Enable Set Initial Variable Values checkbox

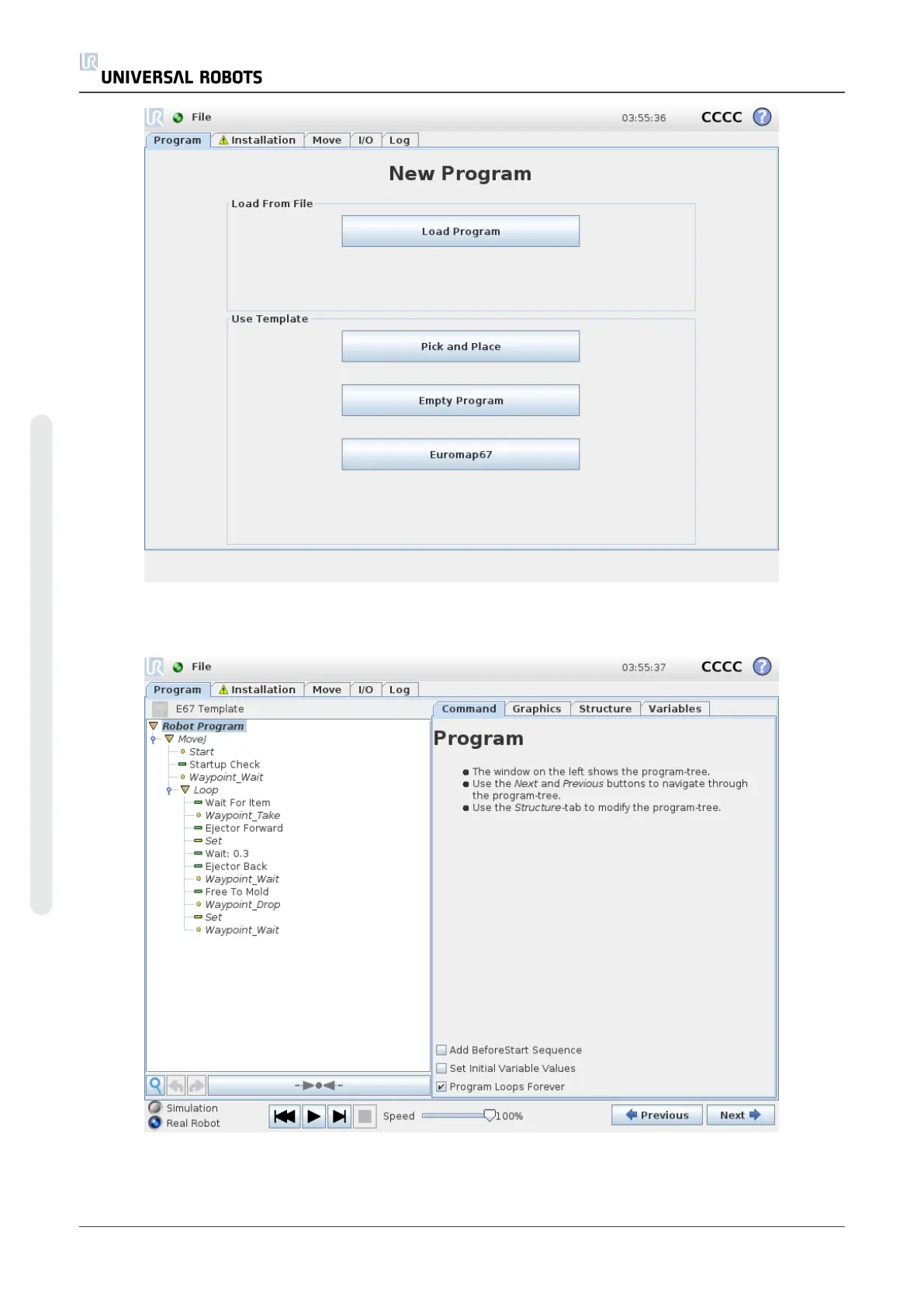point(441,1069)
